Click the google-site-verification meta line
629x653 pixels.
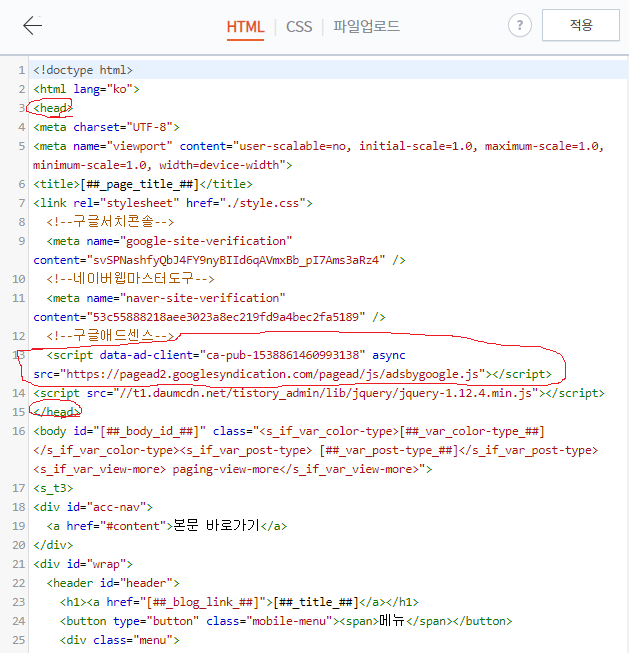[x=169, y=241]
